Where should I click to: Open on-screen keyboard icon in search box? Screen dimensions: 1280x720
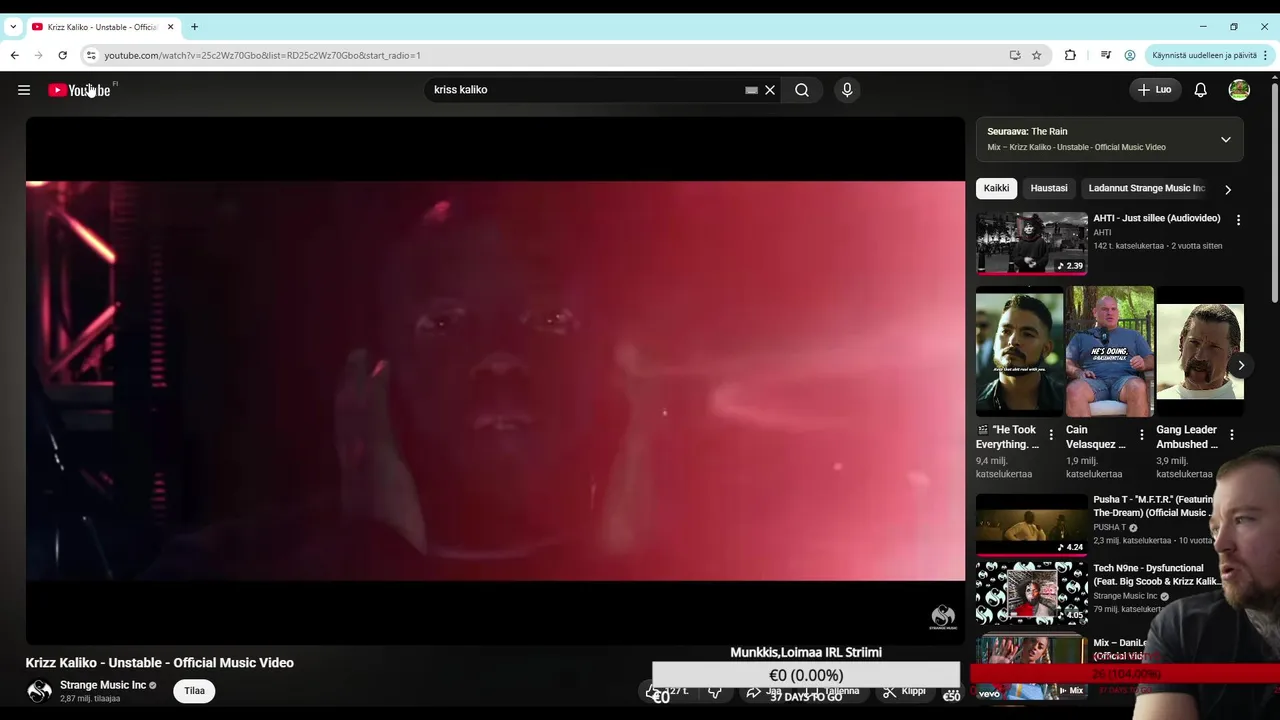pyautogui.click(x=751, y=90)
